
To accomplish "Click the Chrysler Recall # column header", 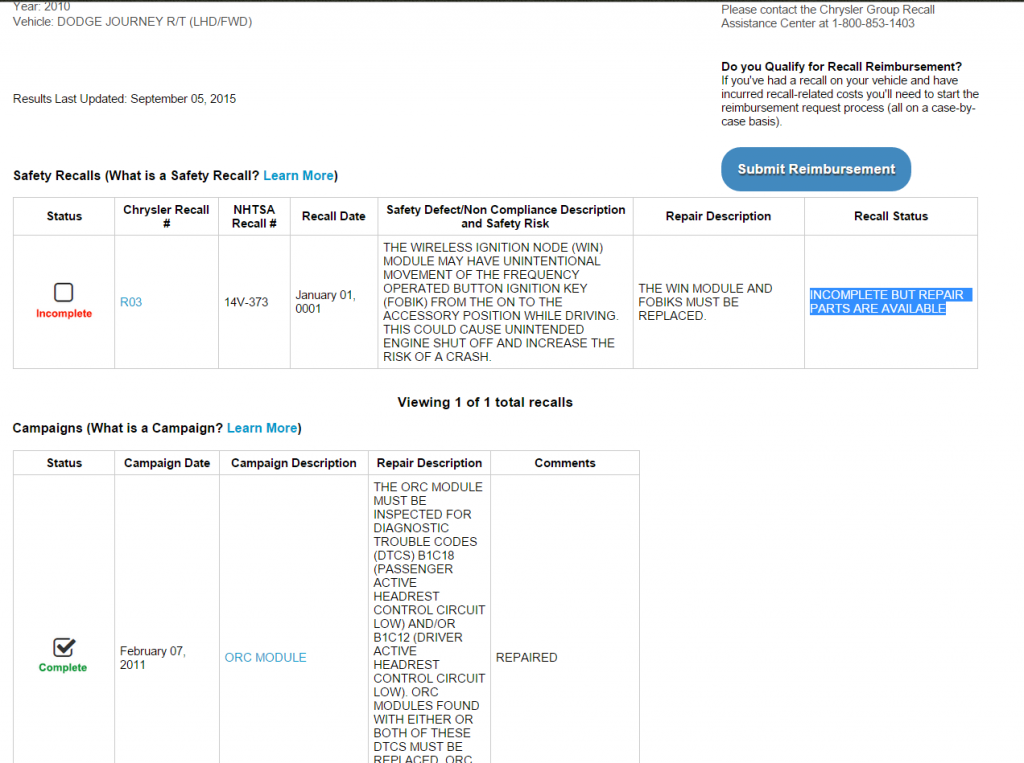I will click(166, 216).
